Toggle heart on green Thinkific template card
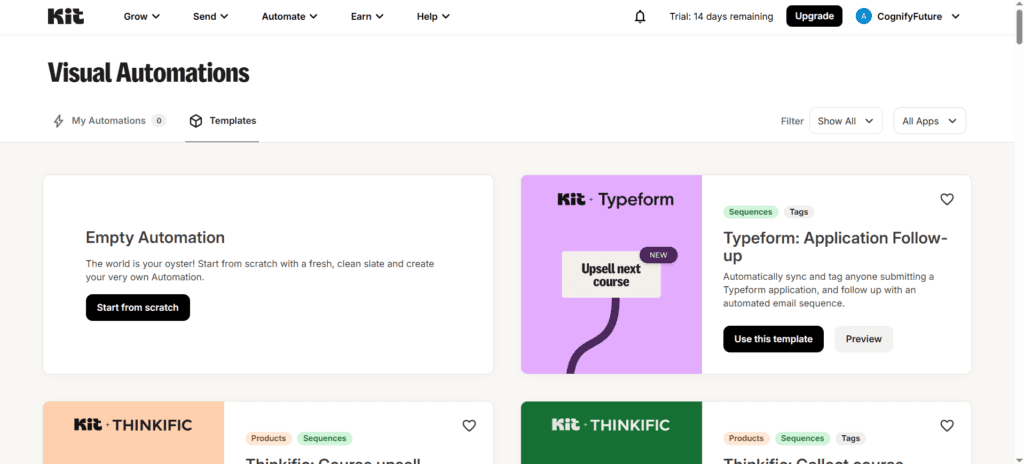The height and width of the screenshot is (464, 1024). (x=947, y=425)
